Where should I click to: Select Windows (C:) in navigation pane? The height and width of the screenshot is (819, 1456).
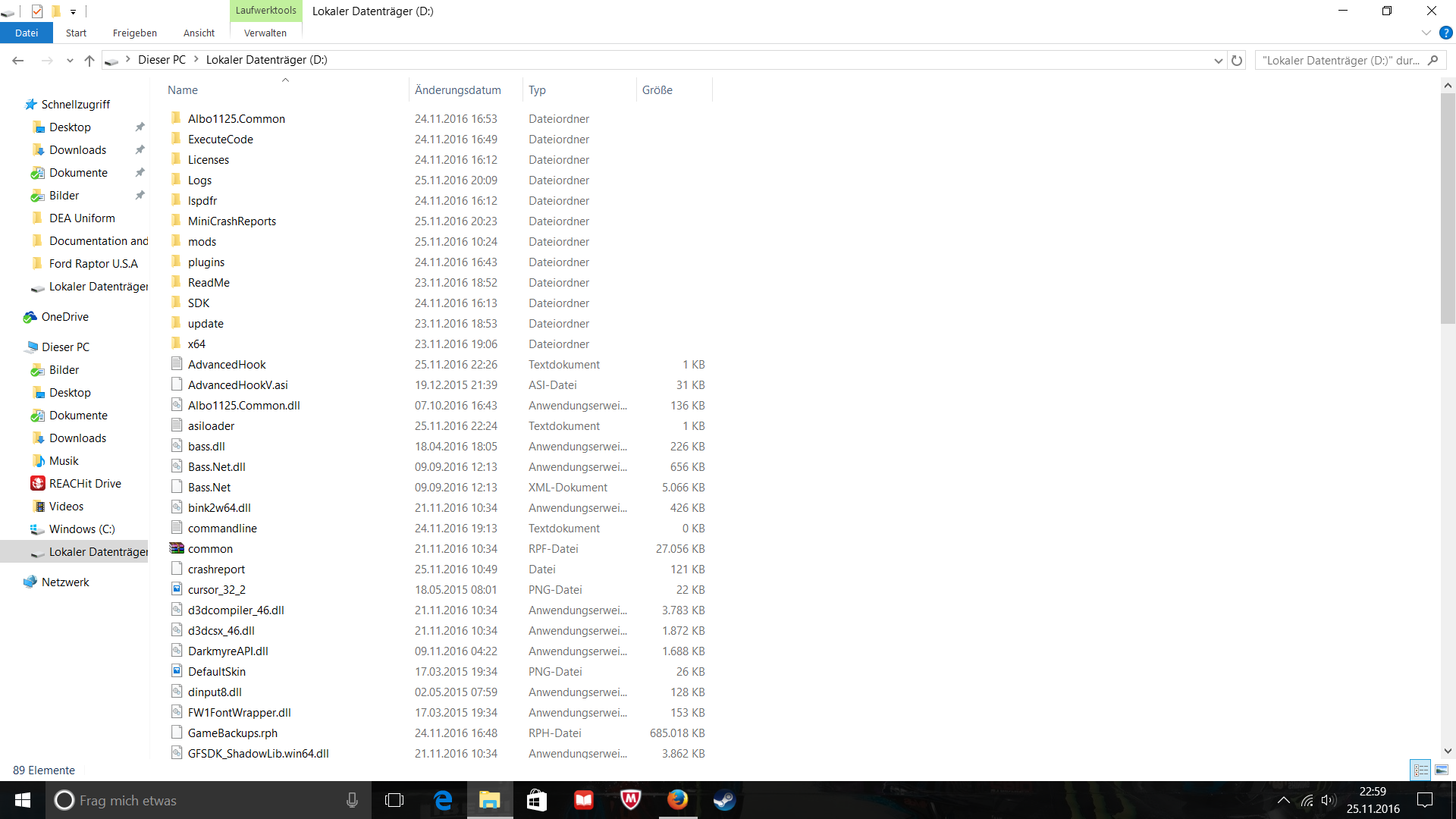pos(82,529)
